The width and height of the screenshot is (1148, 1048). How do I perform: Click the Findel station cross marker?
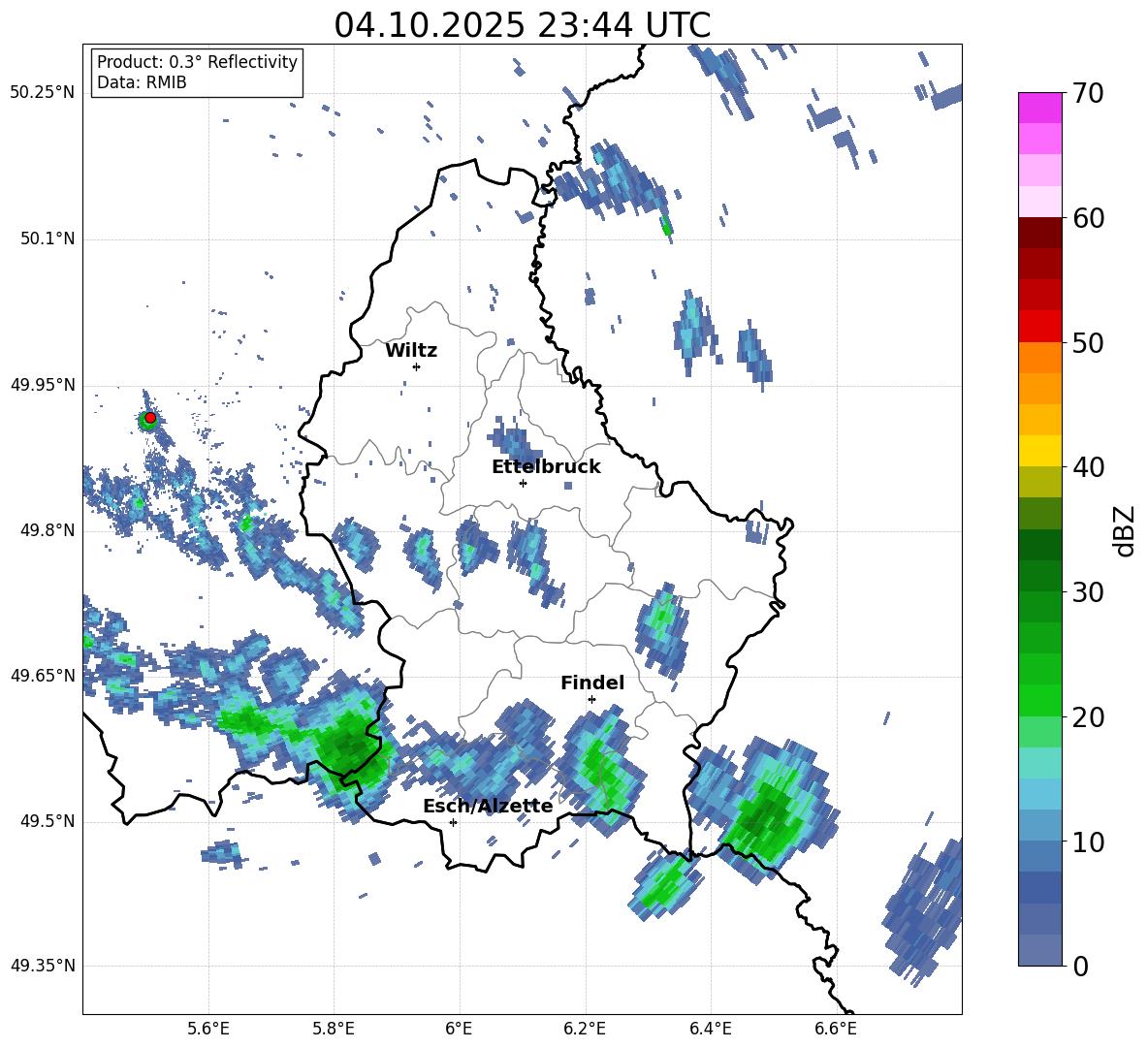coord(591,700)
